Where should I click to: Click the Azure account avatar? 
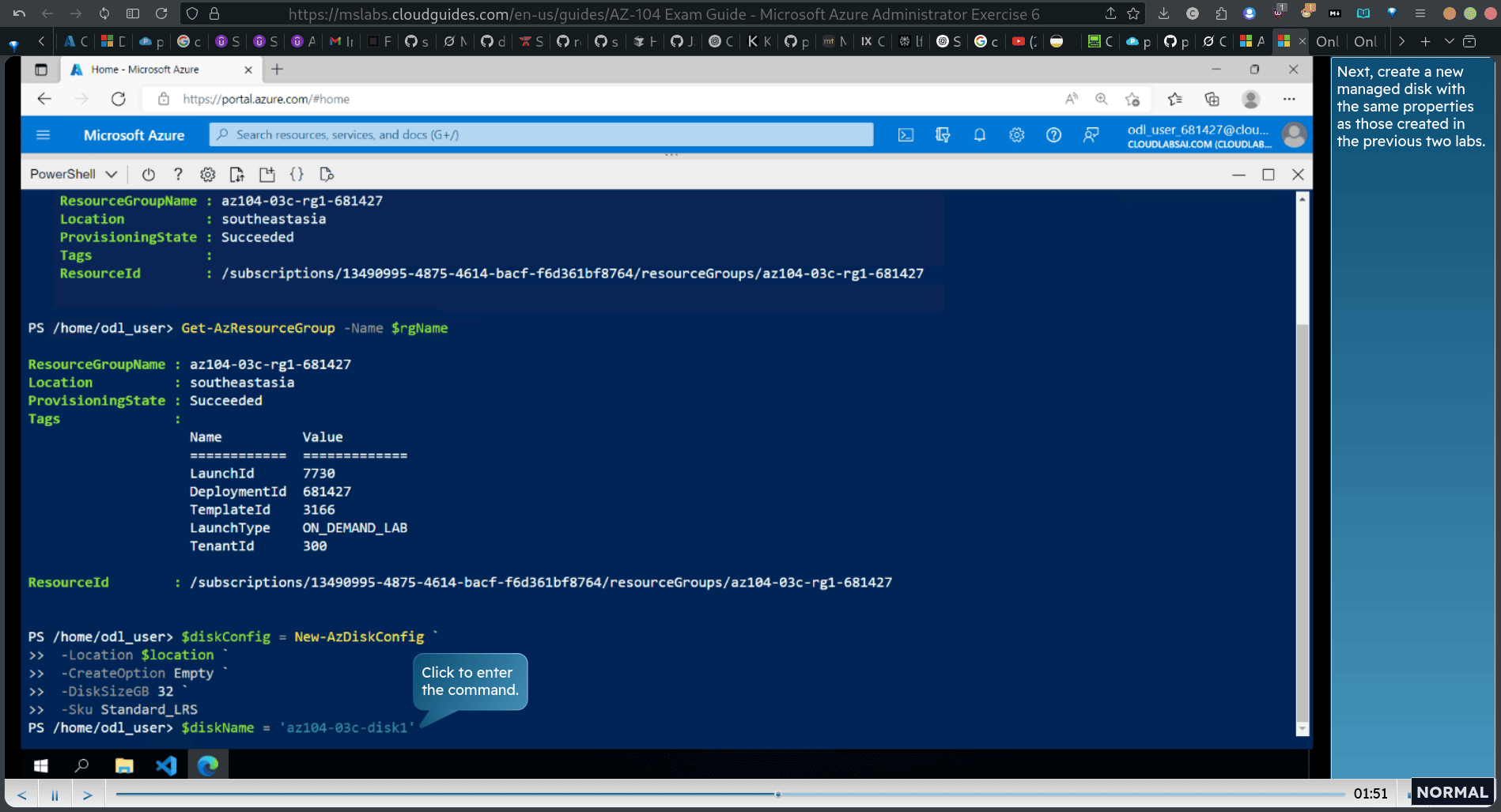(1294, 135)
